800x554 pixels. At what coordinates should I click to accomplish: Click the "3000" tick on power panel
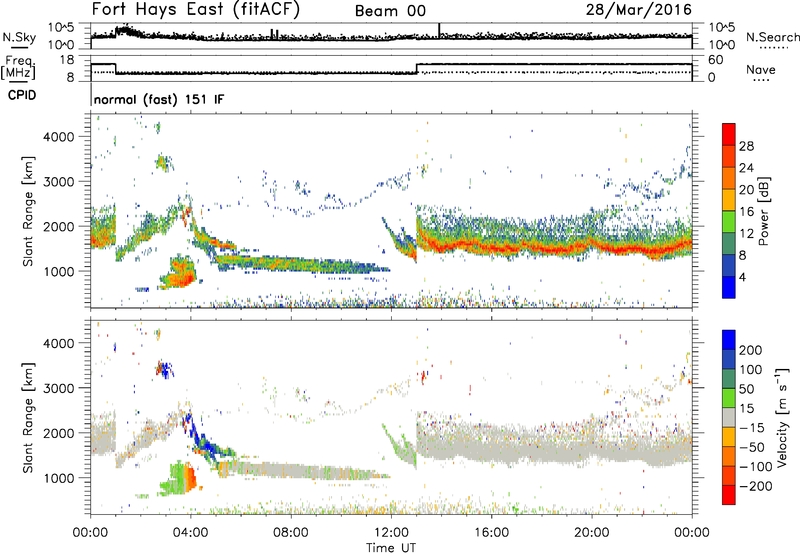pos(58,182)
